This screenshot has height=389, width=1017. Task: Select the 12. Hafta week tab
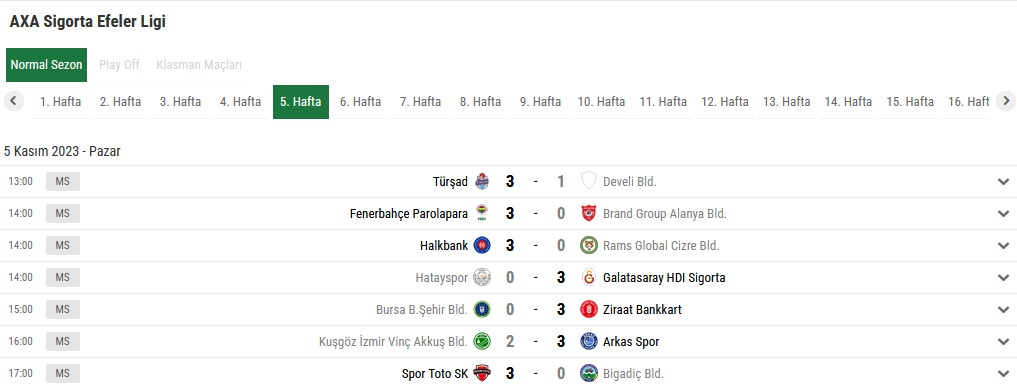pos(725,102)
